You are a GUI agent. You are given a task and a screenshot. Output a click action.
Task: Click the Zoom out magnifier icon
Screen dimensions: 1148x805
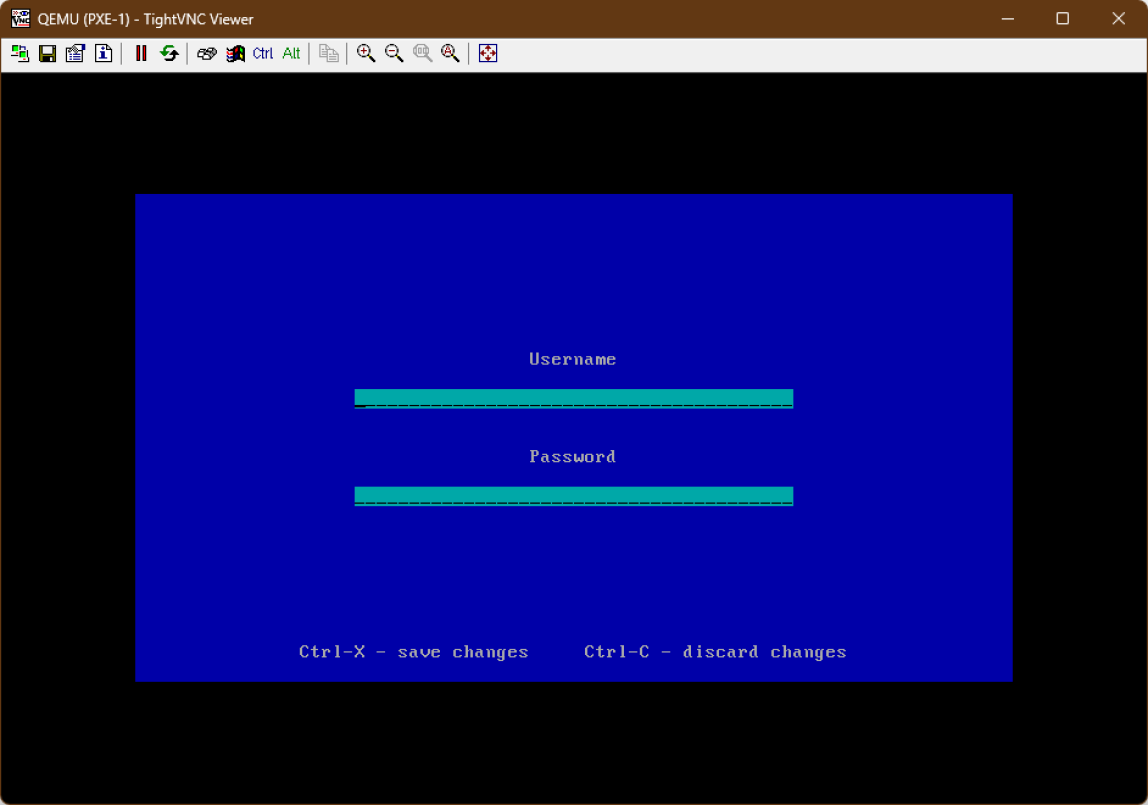(x=394, y=53)
